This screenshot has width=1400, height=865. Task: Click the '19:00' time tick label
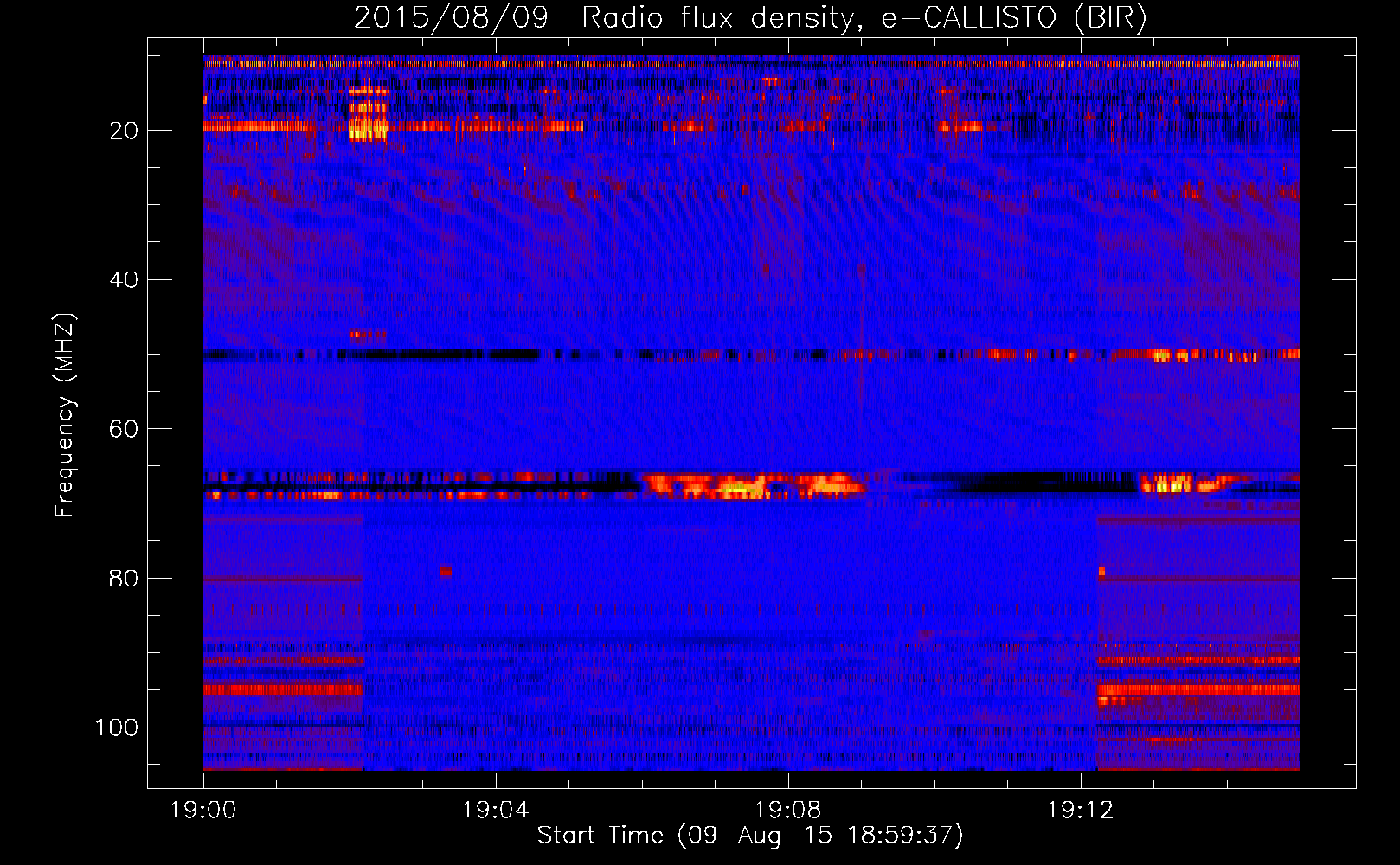coord(203,811)
